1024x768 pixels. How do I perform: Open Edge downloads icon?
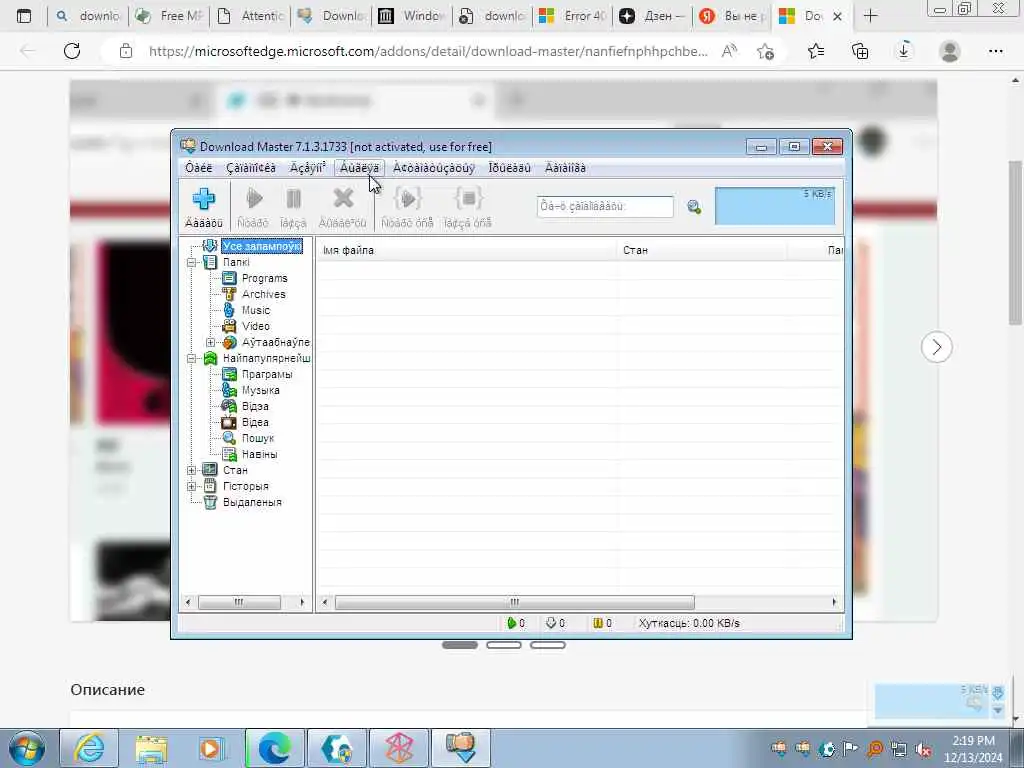pos(904,51)
